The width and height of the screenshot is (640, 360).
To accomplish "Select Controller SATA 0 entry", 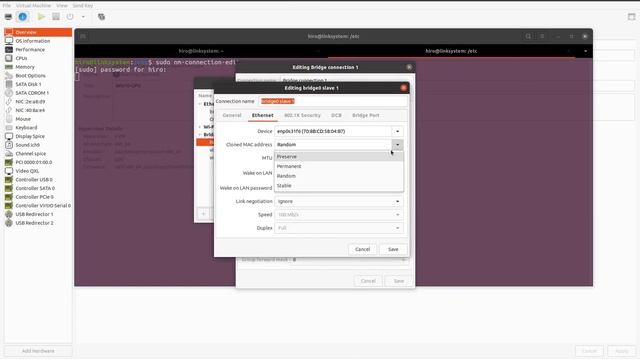I will coord(38,188).
